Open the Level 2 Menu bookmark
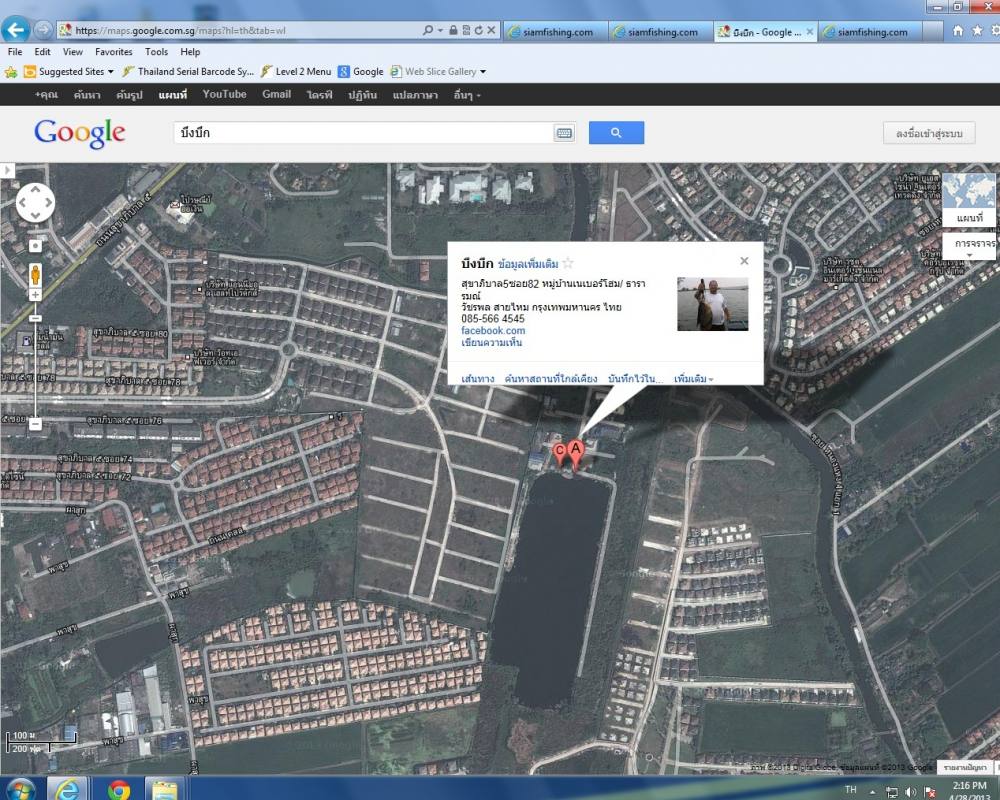1000x800 pixels. tap(296, 71)
